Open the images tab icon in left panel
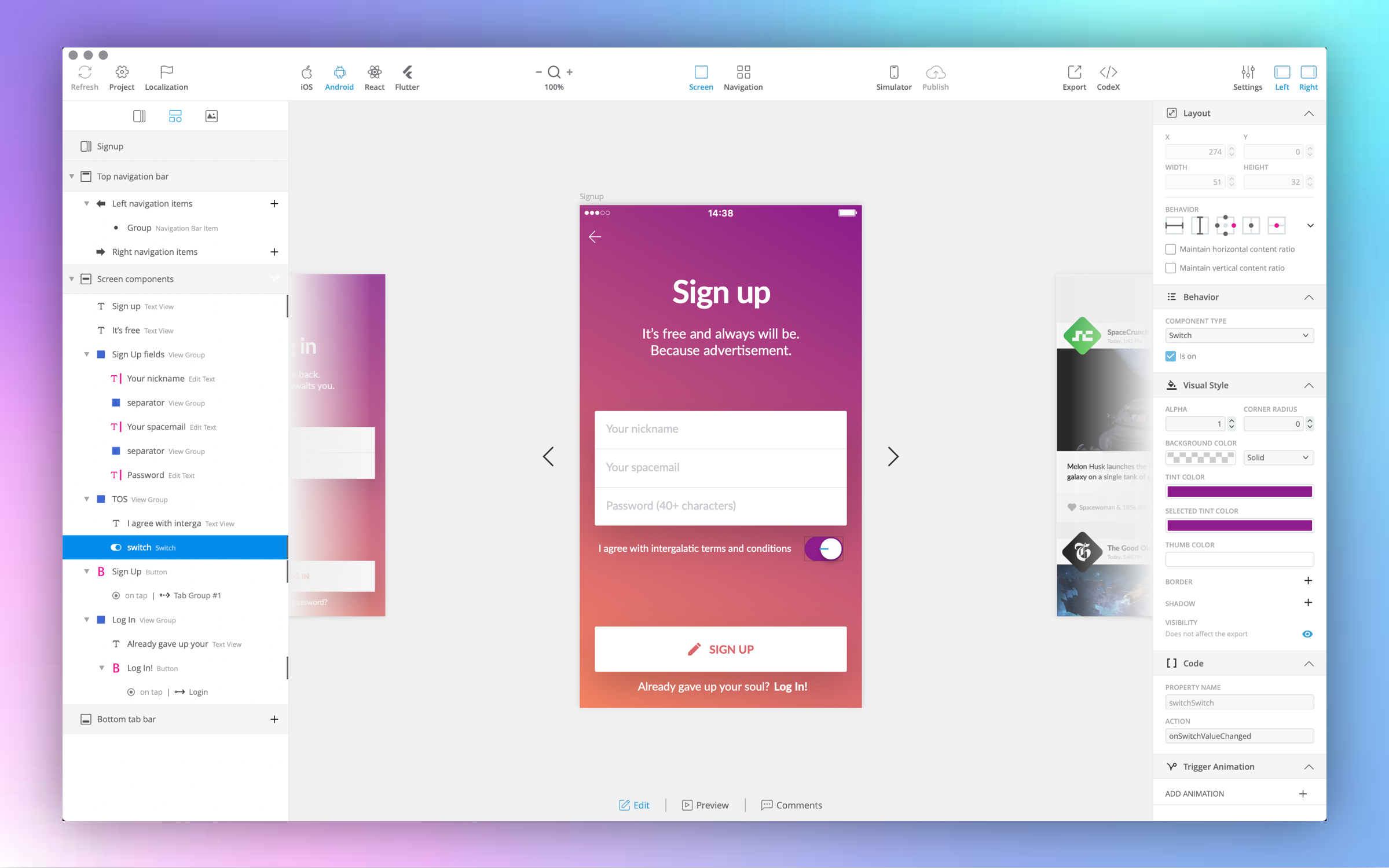1389x868 pixels. coord(211,116)
